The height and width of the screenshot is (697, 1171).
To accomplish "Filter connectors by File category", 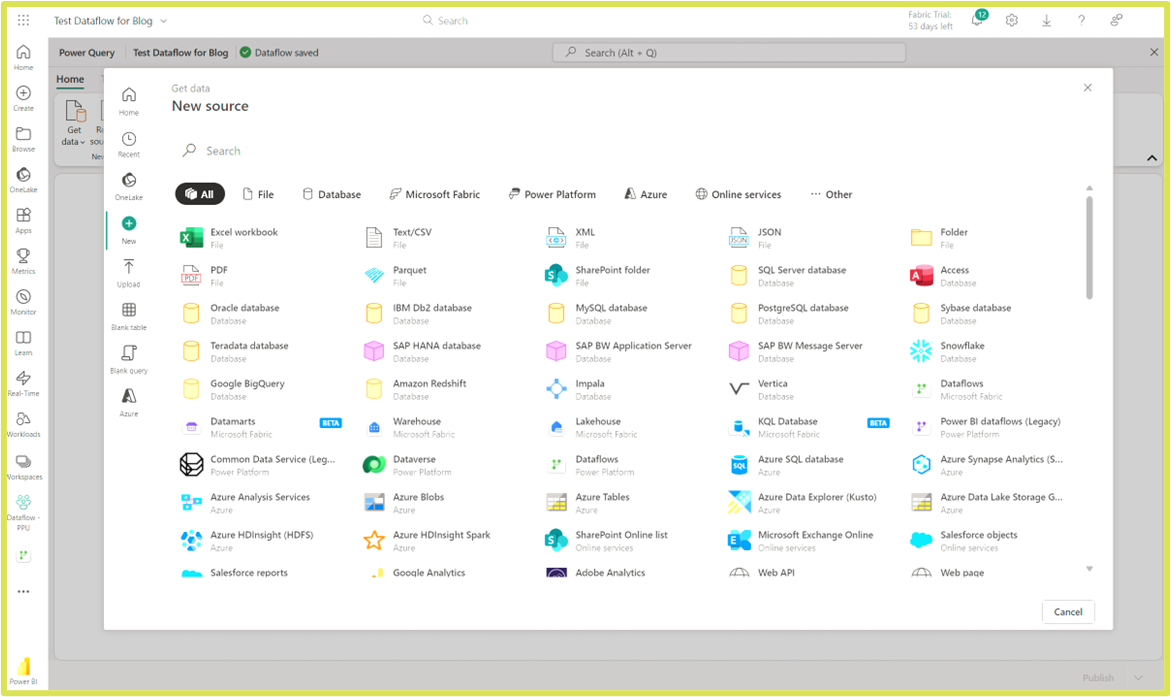I will tap(258, 194).
